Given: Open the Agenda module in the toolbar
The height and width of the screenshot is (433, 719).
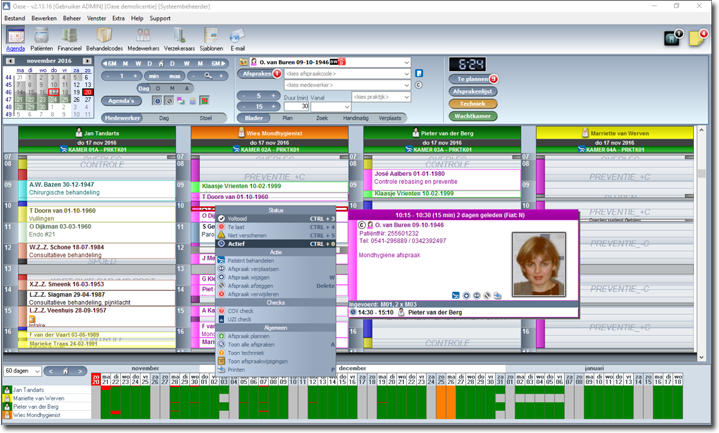Looking at the screenshot, I should [x=16, y=39].
